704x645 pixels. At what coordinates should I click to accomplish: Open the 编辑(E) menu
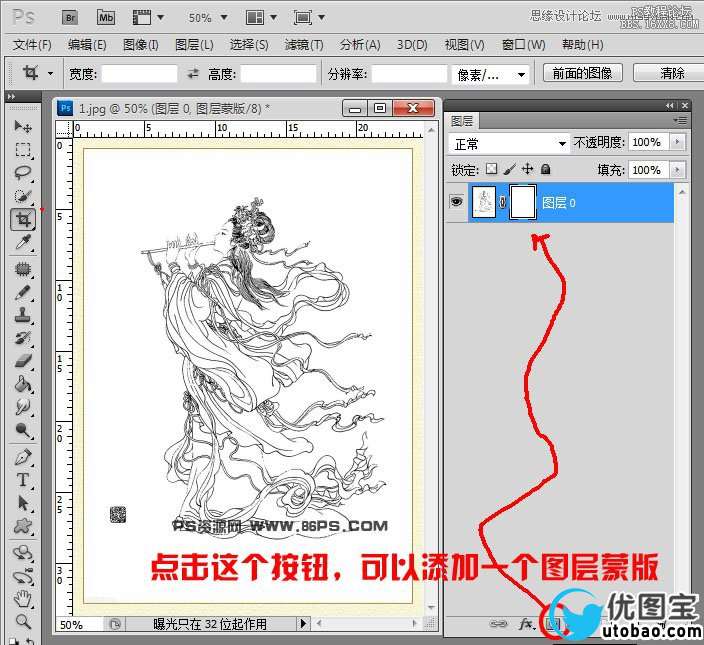click(87, 44)
